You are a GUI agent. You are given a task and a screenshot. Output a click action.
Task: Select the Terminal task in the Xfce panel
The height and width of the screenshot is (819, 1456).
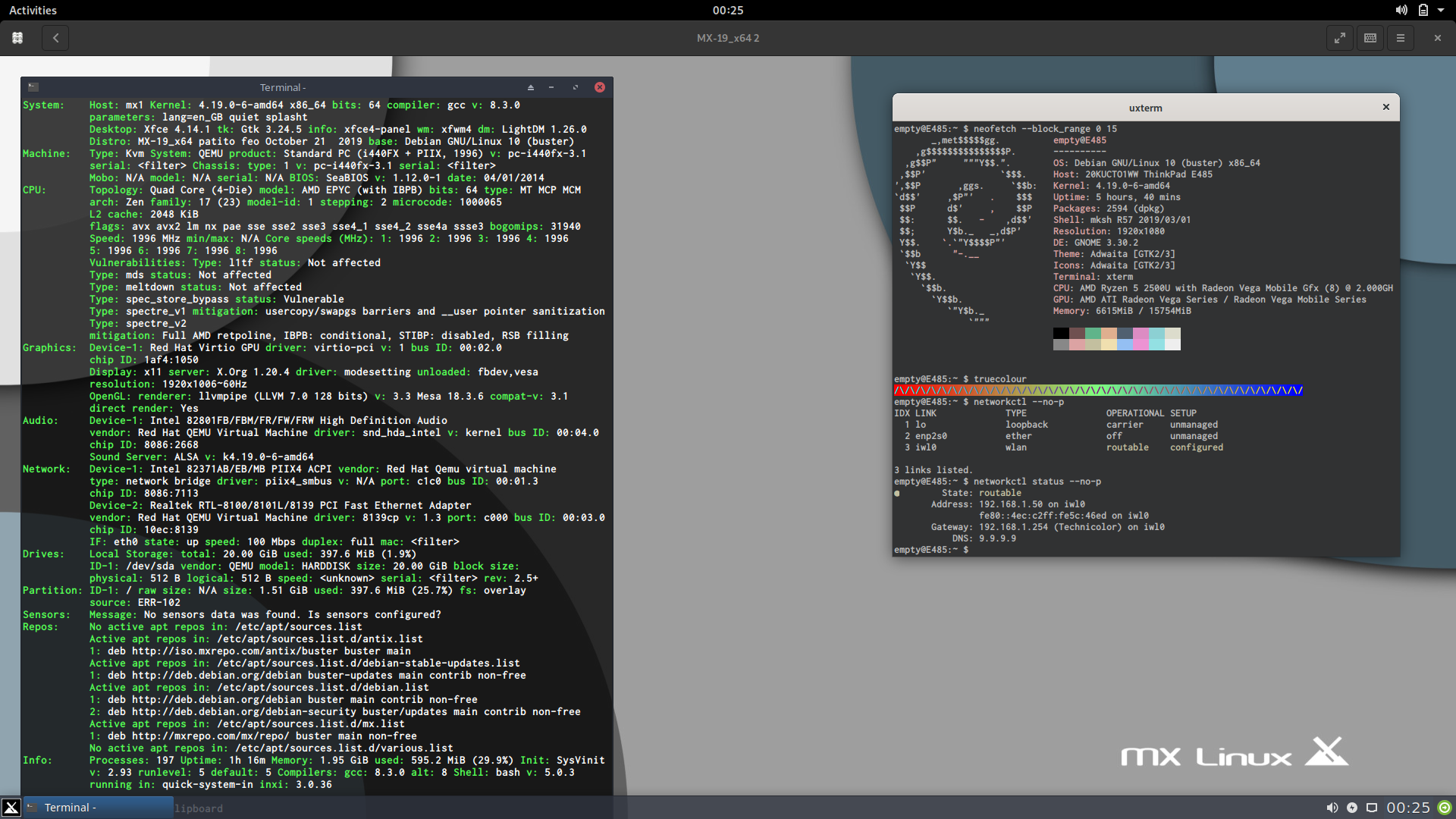coord(99,808)
